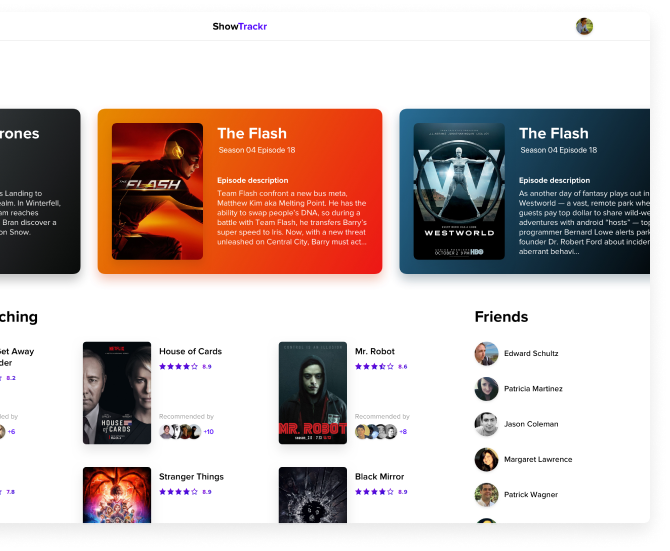Click House of Cards recommender avatars
This screenshot has width=670, height=551.
coord(180,431)
